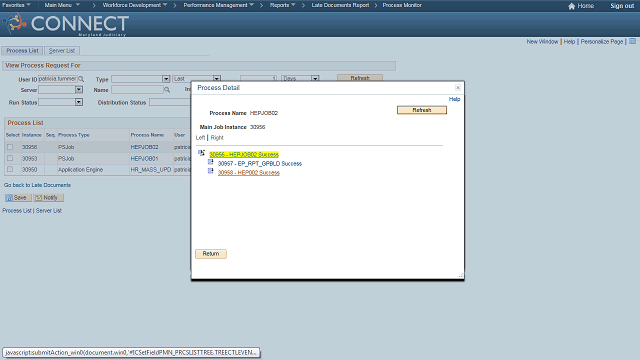Click icon beside 30958 HEP002
Viewport: 640px width, 360px height.
[x=211, y=171]
